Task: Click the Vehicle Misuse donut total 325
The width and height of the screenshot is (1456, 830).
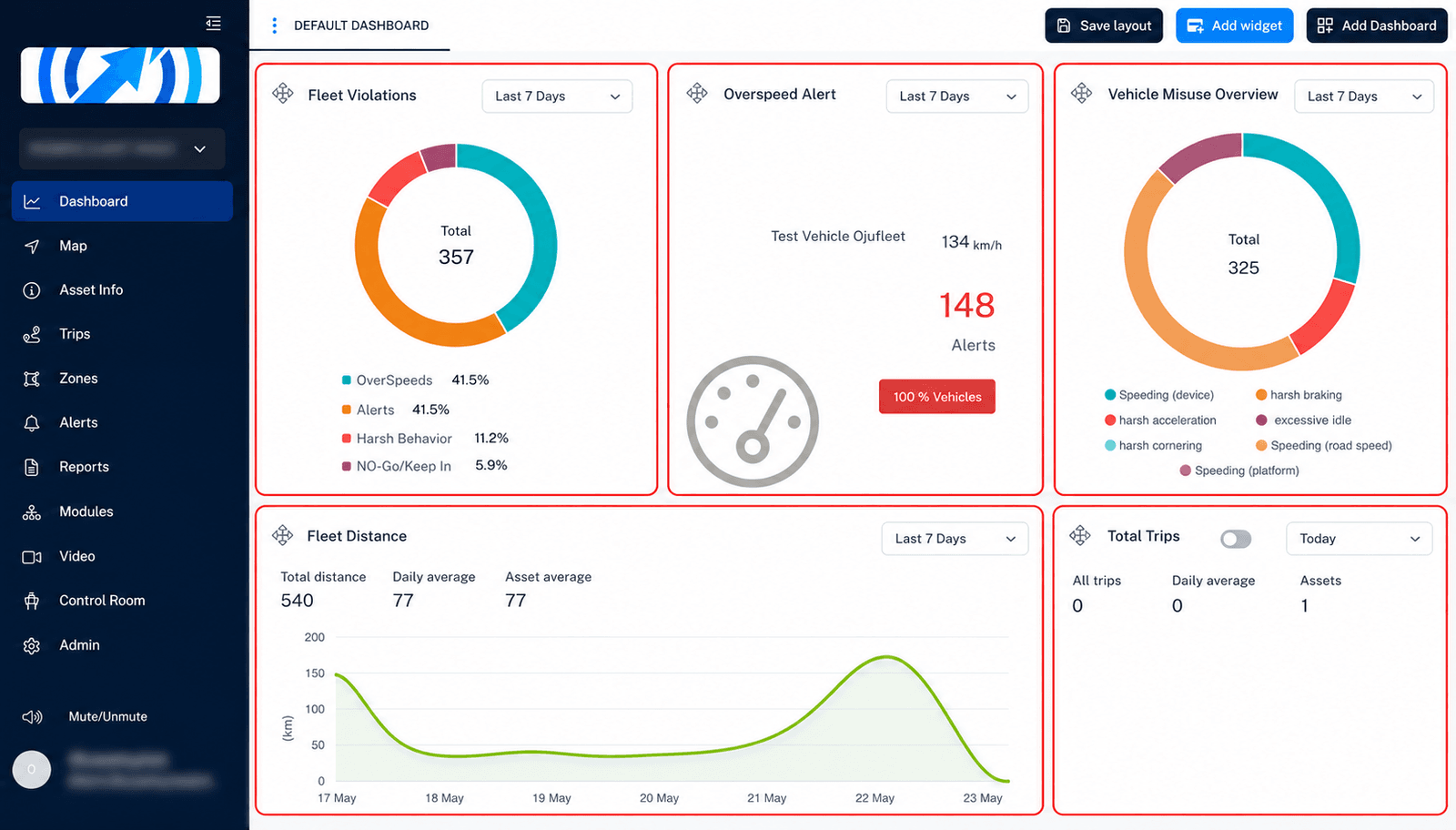Action: coord(1244,268)
